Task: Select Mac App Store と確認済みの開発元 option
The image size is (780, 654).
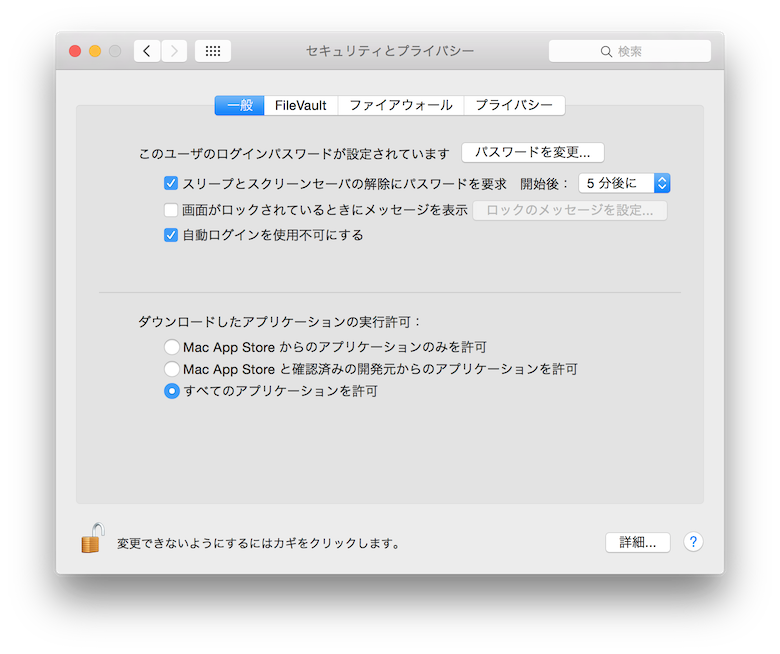Action: pos(172,369)
